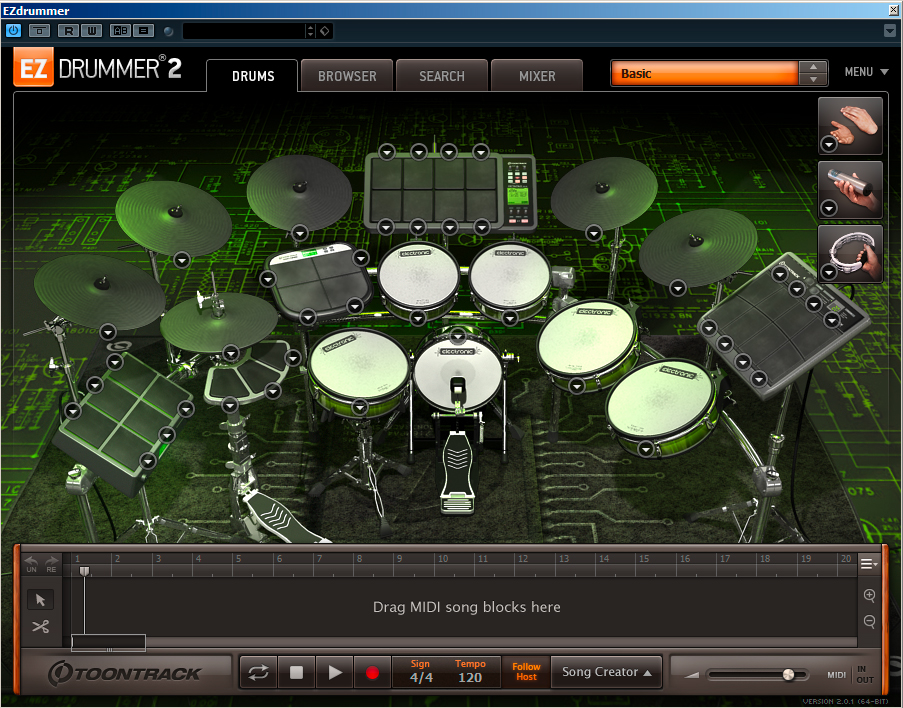Hit the left rack tom pad
This screenshot has height=708, width=903.
(x=418, y=278)
